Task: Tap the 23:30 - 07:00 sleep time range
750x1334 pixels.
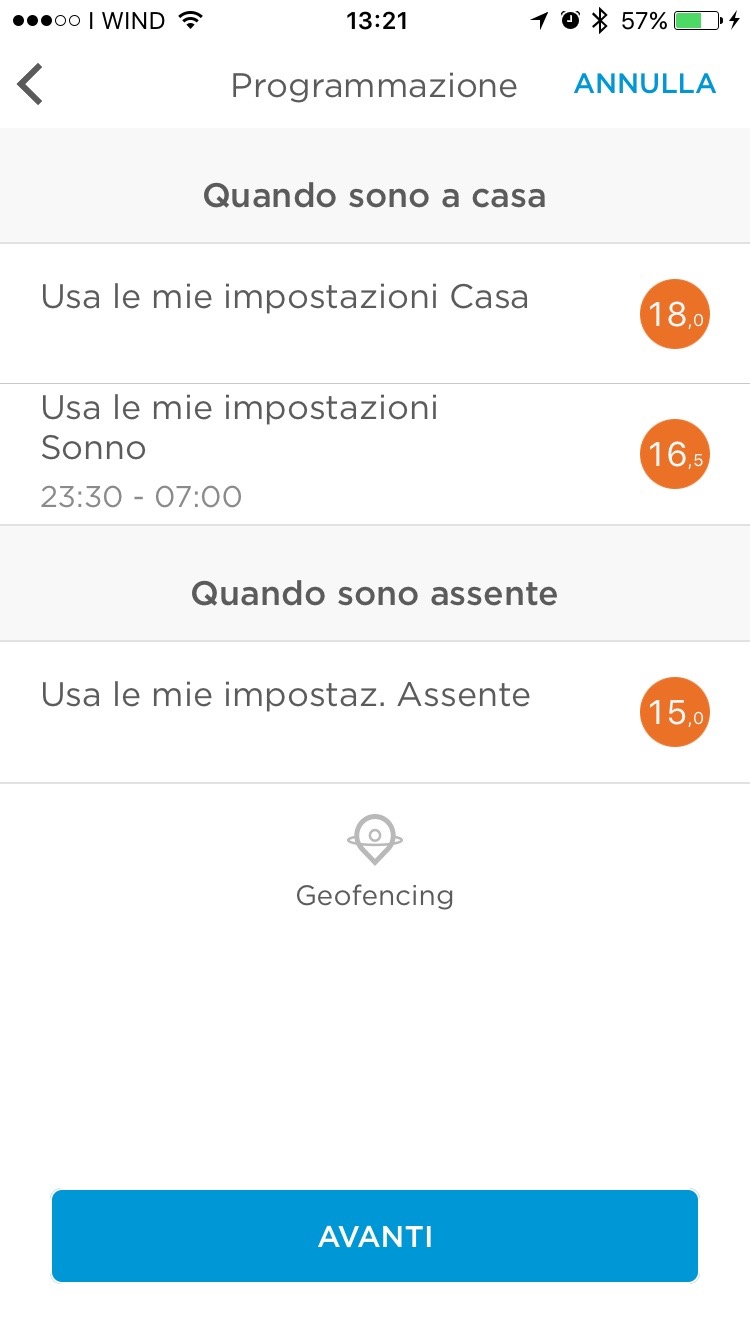Action: point(141,497)
